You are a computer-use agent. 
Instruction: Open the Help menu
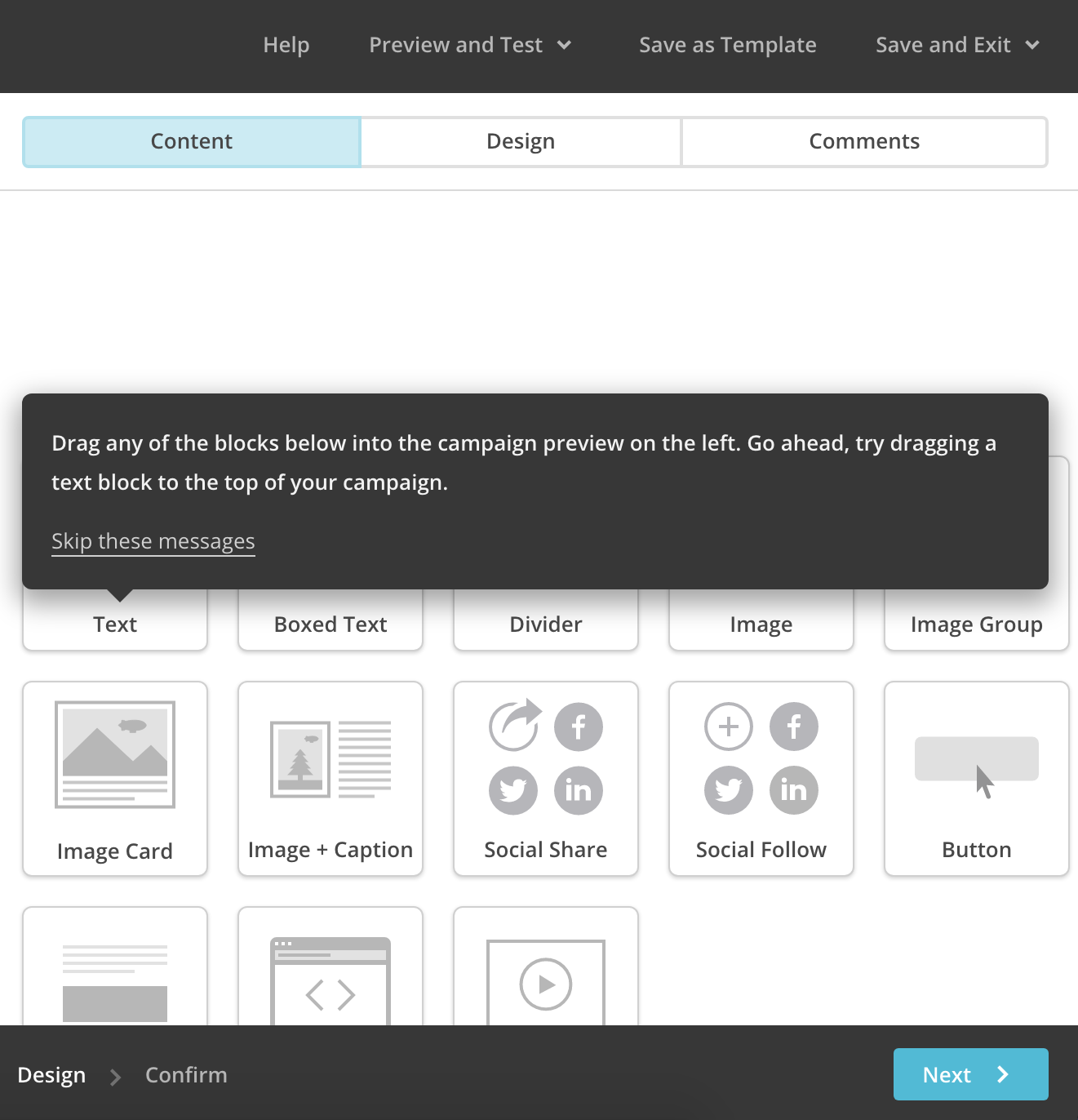click(x=286, y=45)
